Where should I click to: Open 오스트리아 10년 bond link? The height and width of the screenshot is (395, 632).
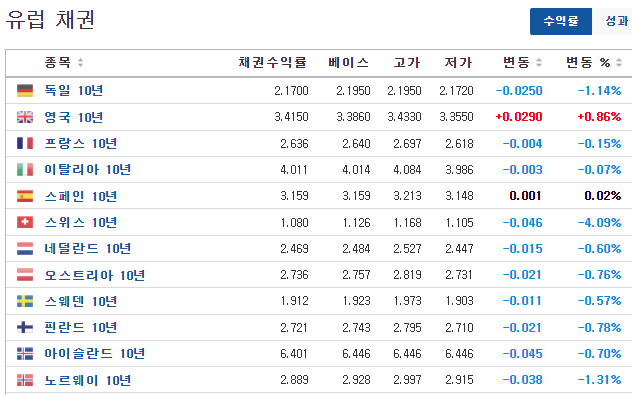(95, 275)
